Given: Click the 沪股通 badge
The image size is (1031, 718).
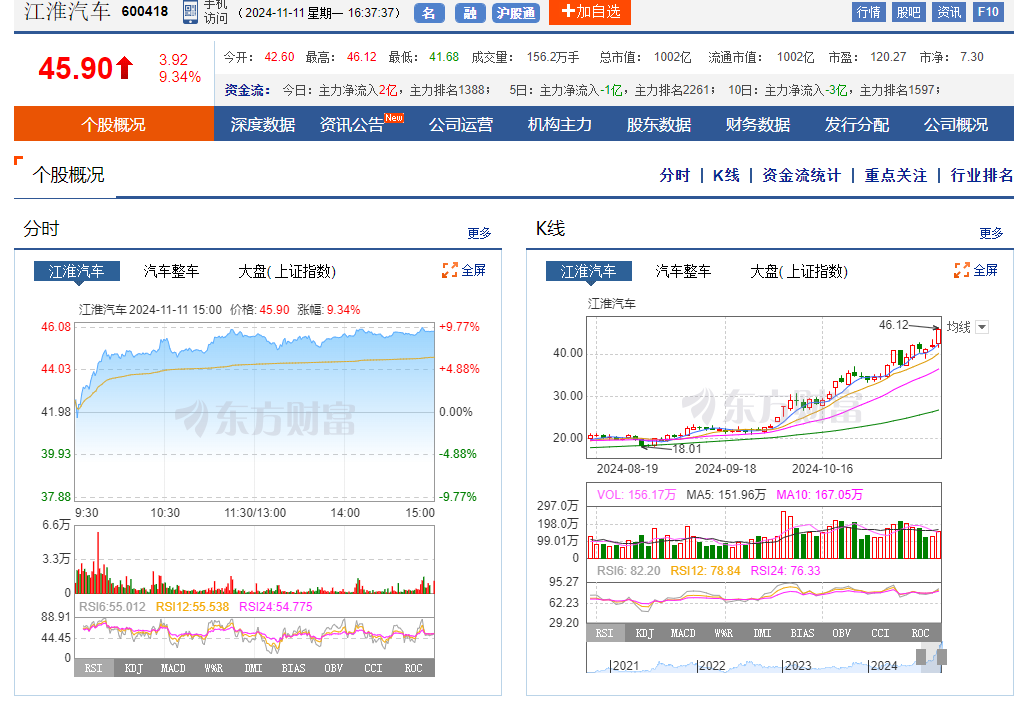Looking at the screenshot, I should tap(516, 12).
